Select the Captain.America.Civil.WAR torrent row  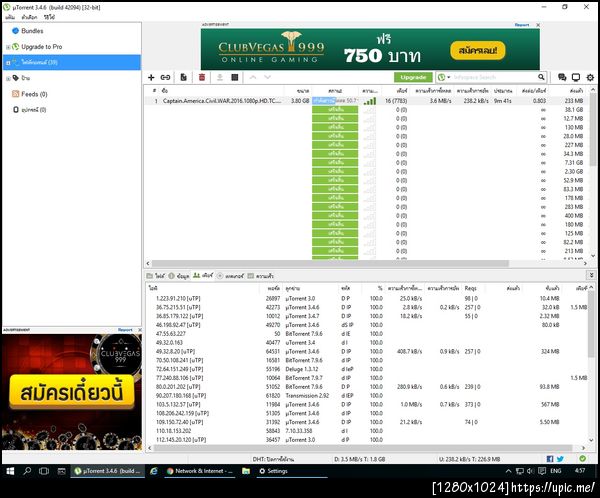pos(367,101)
